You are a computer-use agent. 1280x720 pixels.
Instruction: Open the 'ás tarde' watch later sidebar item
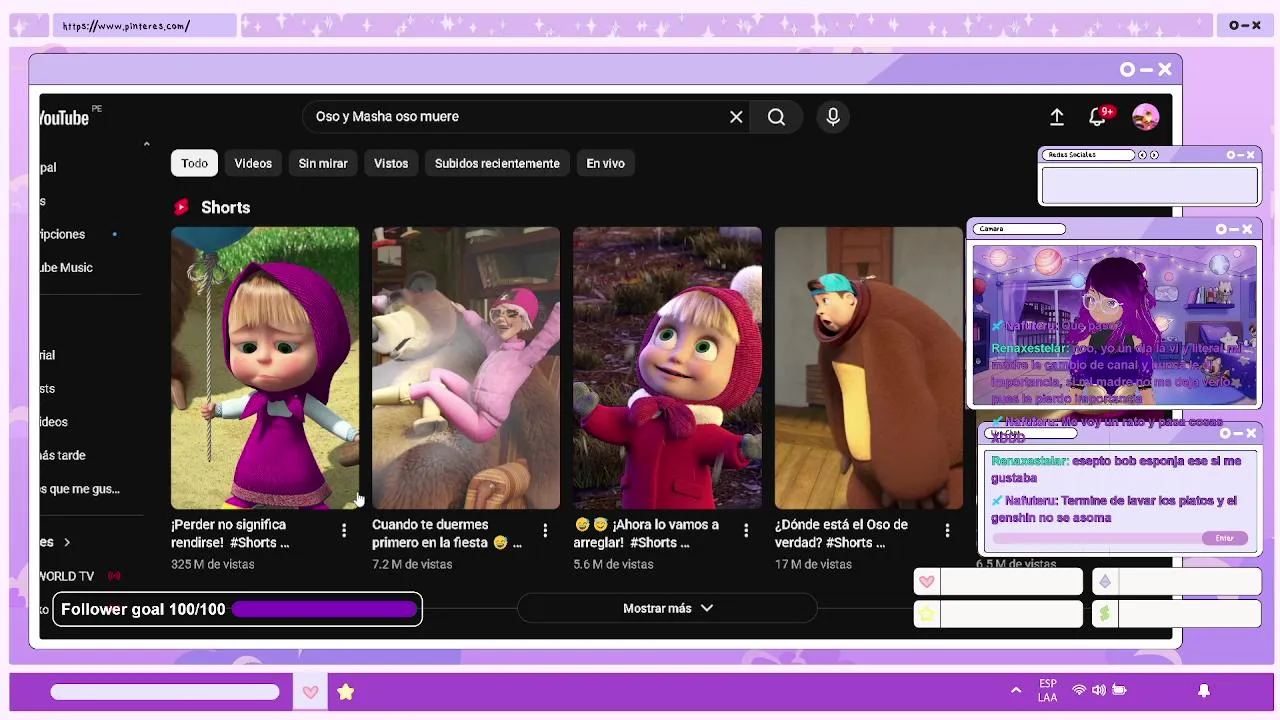pyautogui.click(x=63, y=455)
